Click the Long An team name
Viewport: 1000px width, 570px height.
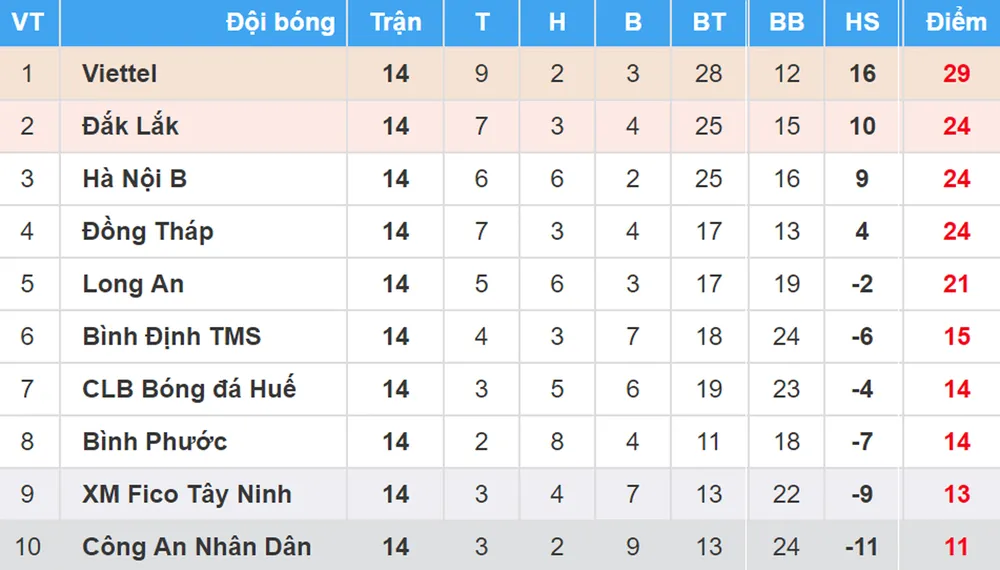133,284
